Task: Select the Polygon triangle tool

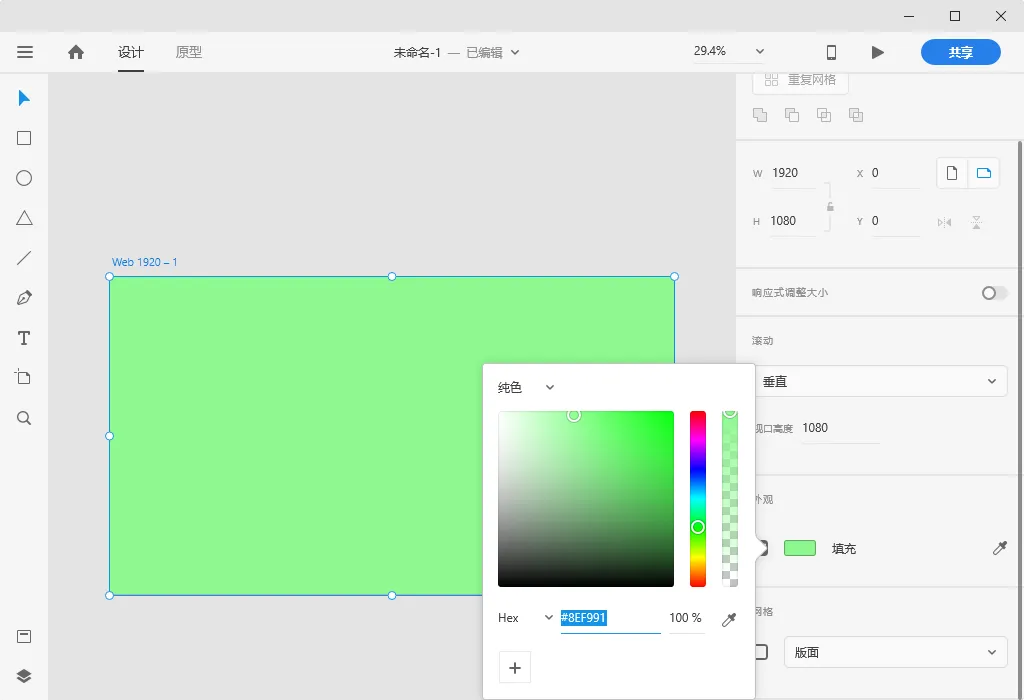Action: pos(24,218)
